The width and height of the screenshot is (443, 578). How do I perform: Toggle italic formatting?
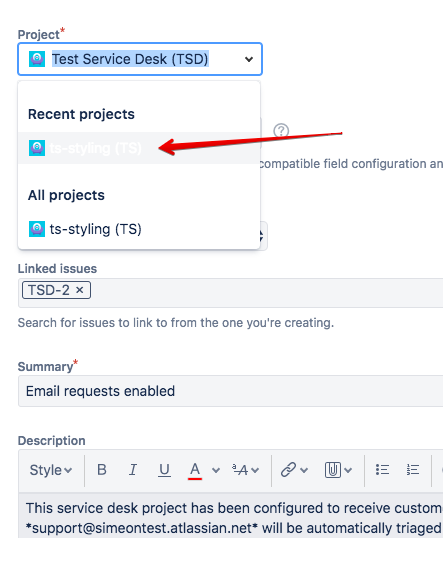[x=133, y=470]
